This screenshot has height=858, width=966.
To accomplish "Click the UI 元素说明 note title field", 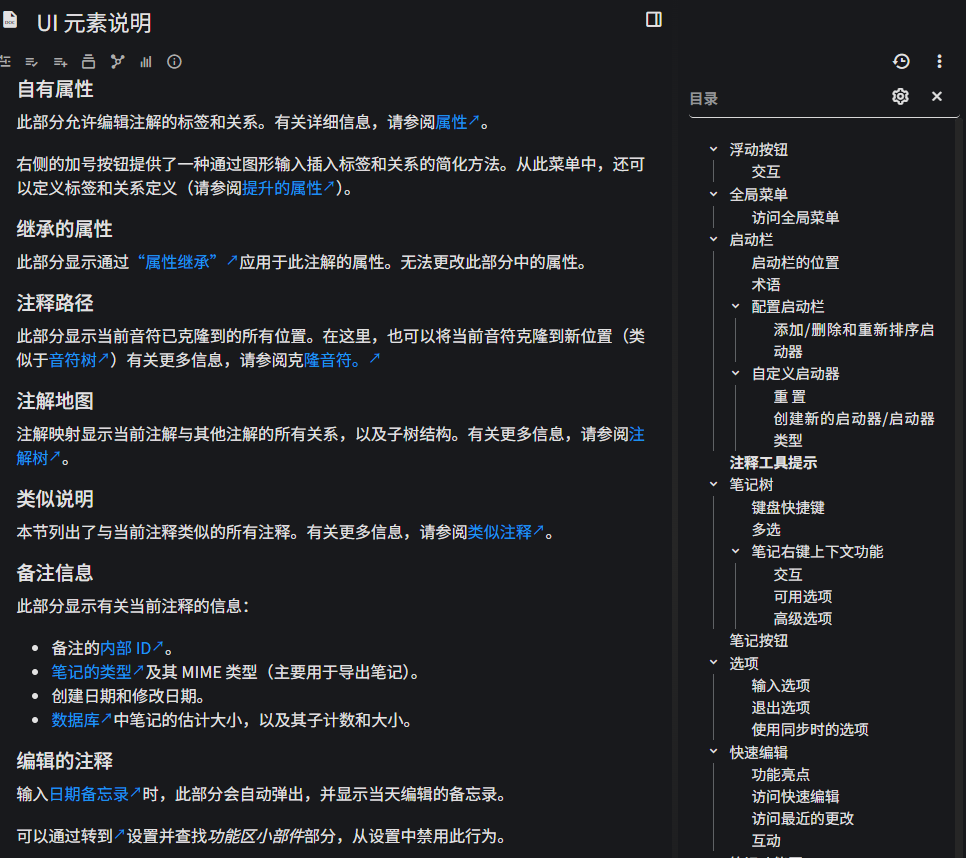I will [95, 23].
